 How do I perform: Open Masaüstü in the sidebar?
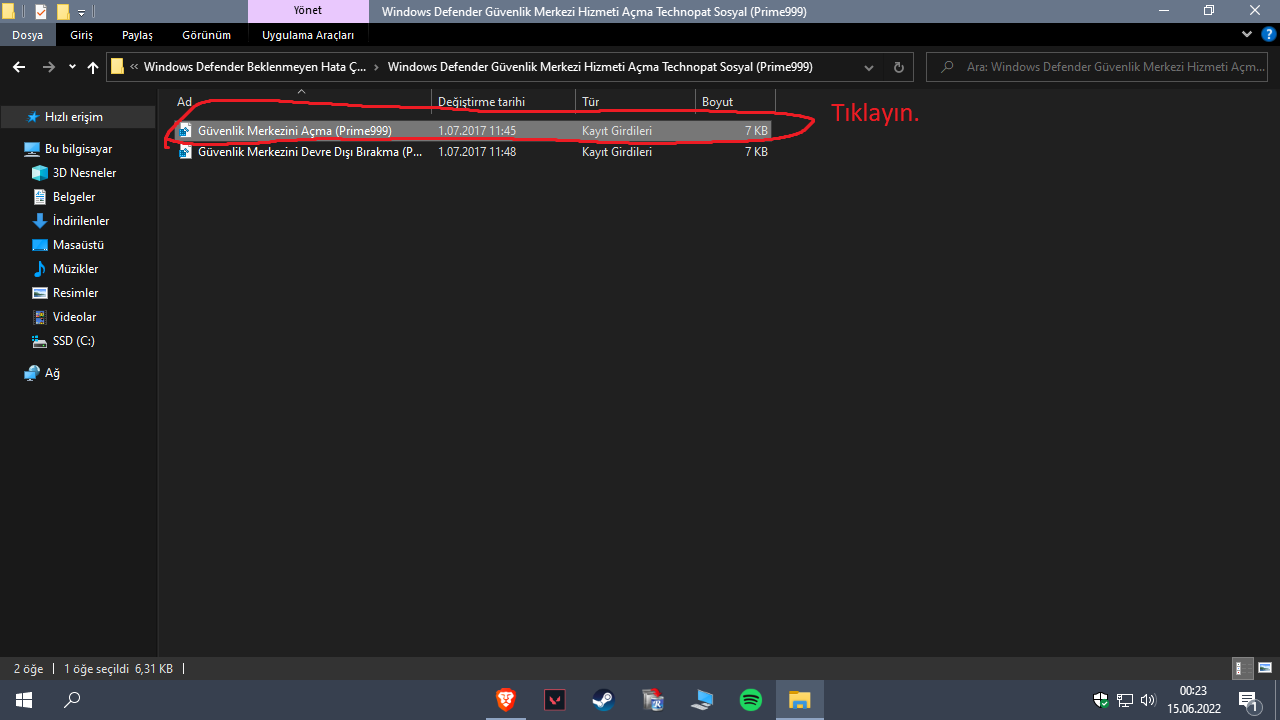[68, 245]
